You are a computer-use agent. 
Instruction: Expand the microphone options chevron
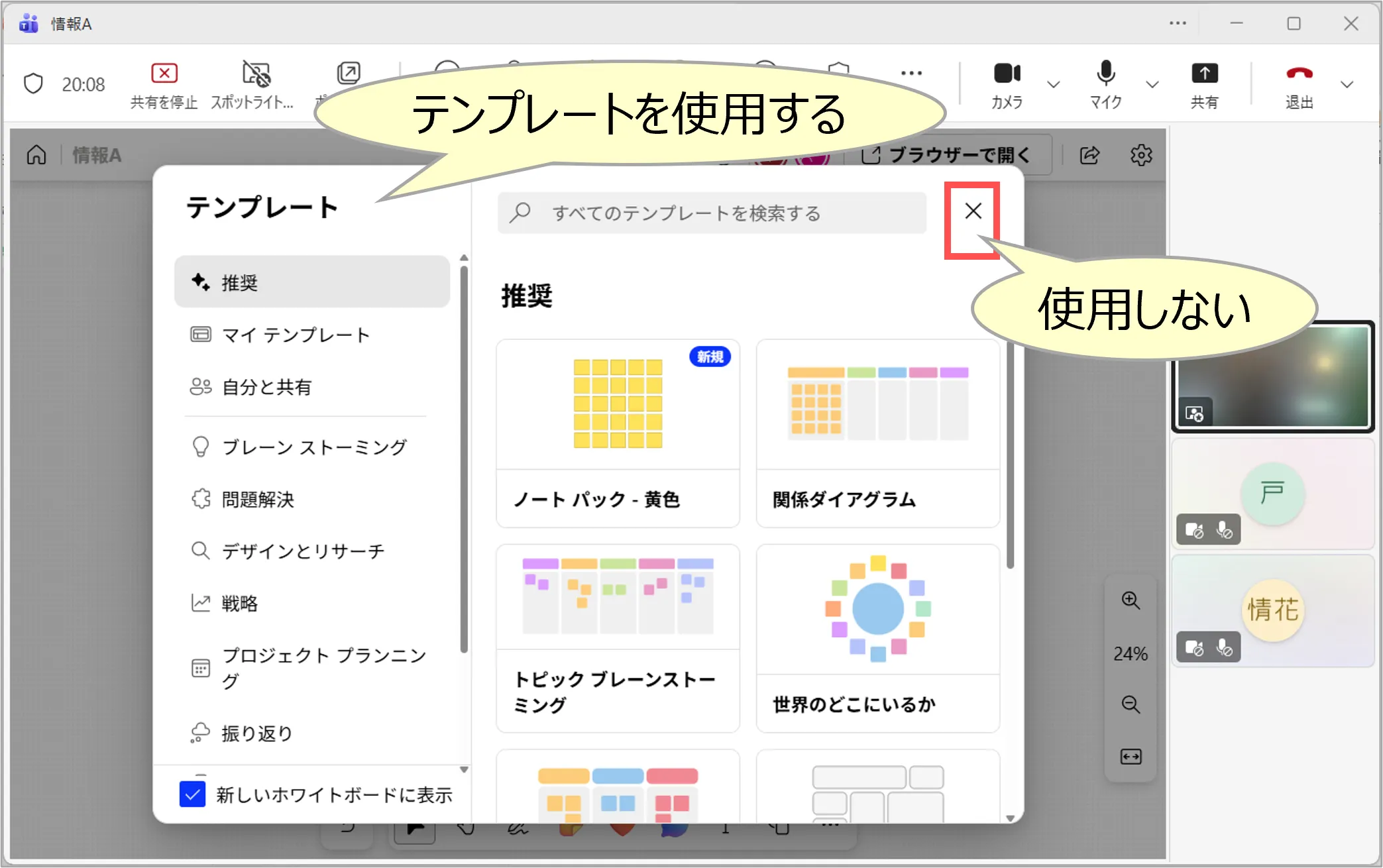(1152, 84)
